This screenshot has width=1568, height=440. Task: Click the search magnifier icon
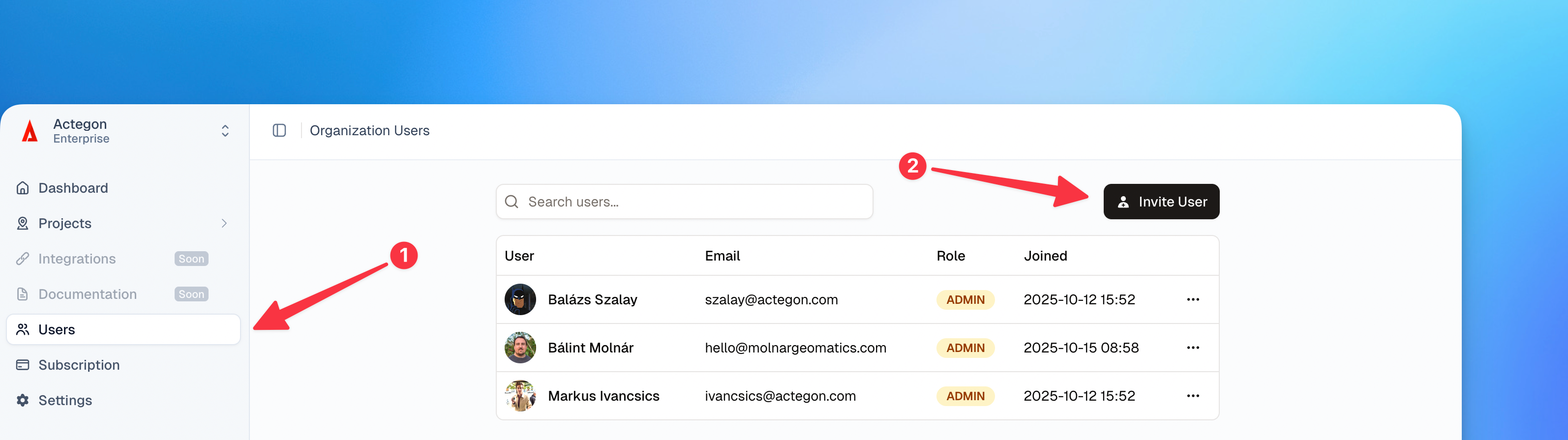[x=512, y=202]
